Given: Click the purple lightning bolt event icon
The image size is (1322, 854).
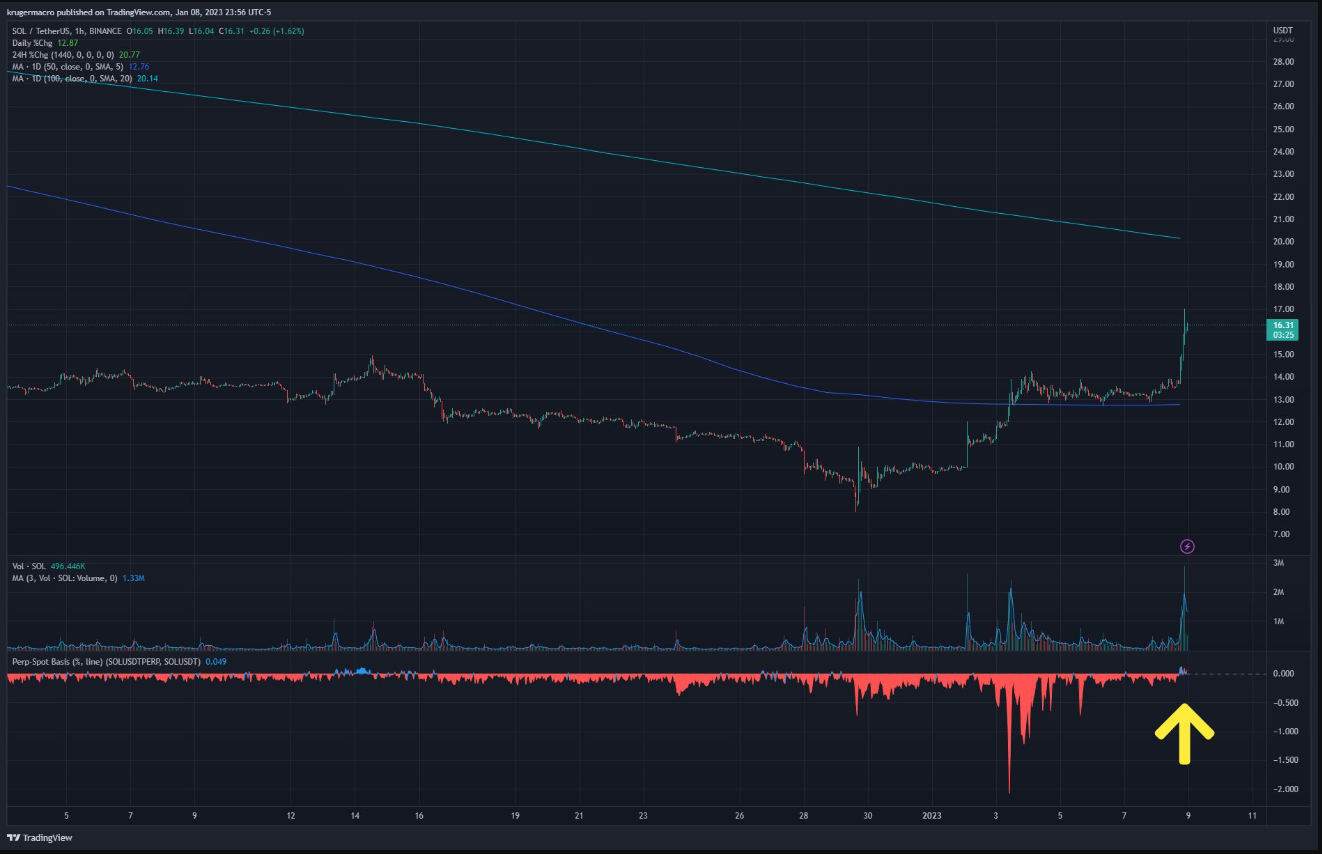Looking at the screenshot, I should (x=1187, y=546).
